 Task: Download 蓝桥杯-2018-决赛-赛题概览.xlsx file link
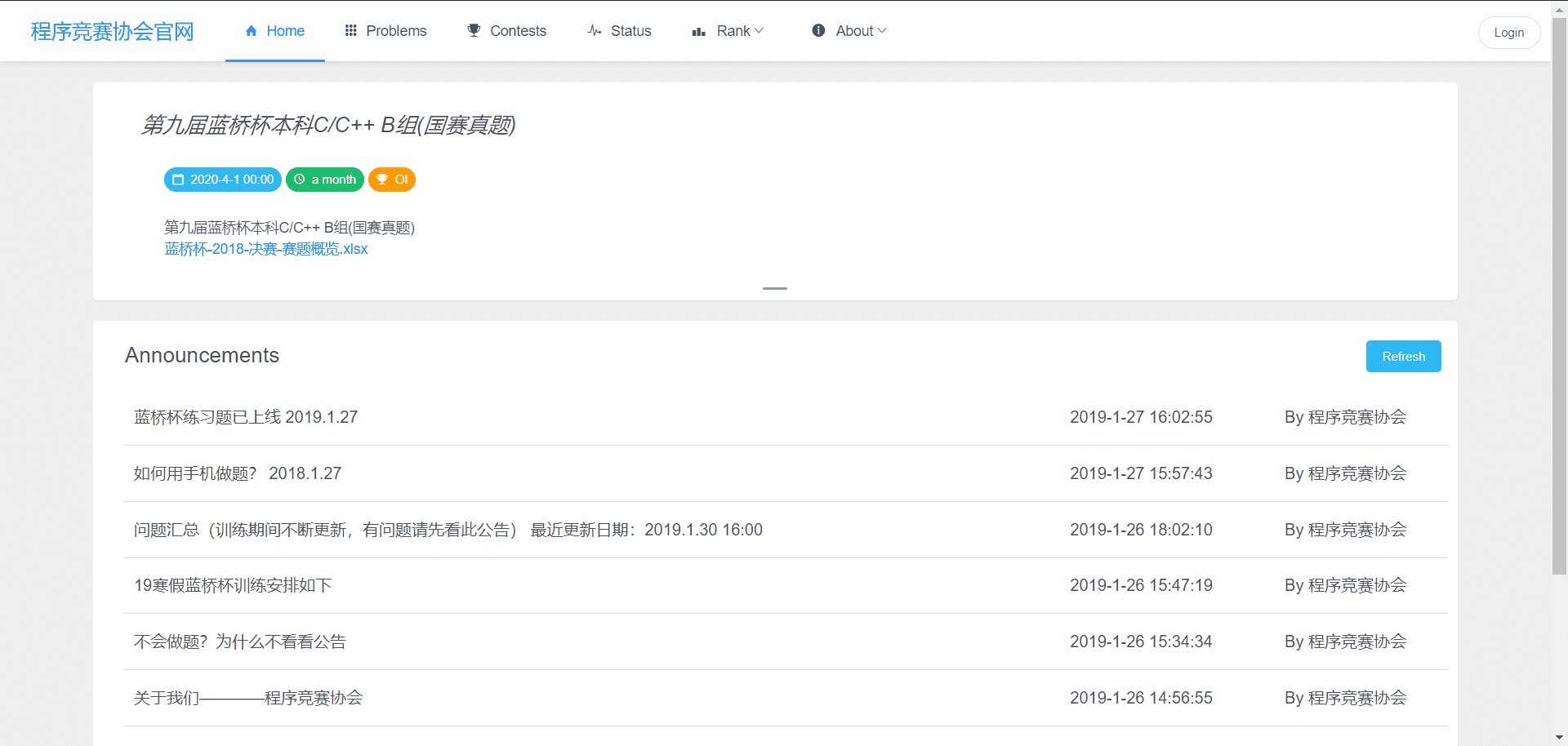266,249
